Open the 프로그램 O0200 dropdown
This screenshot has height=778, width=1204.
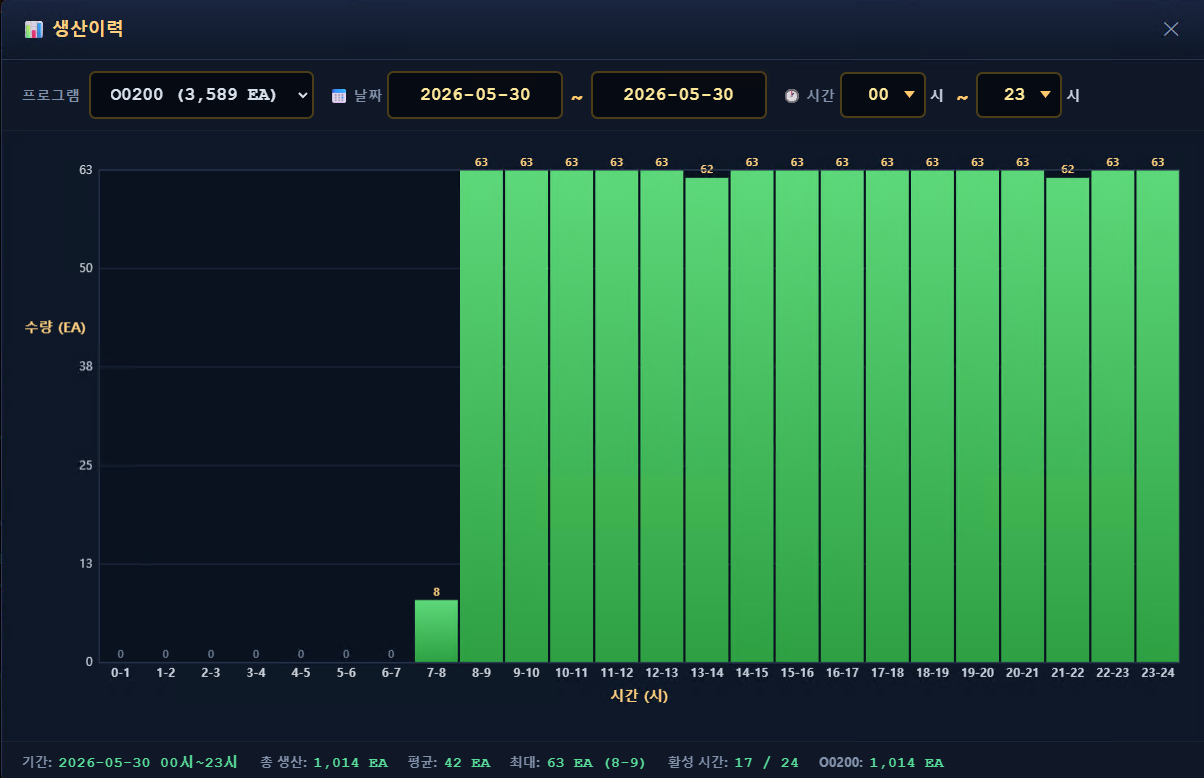[201, 95]
